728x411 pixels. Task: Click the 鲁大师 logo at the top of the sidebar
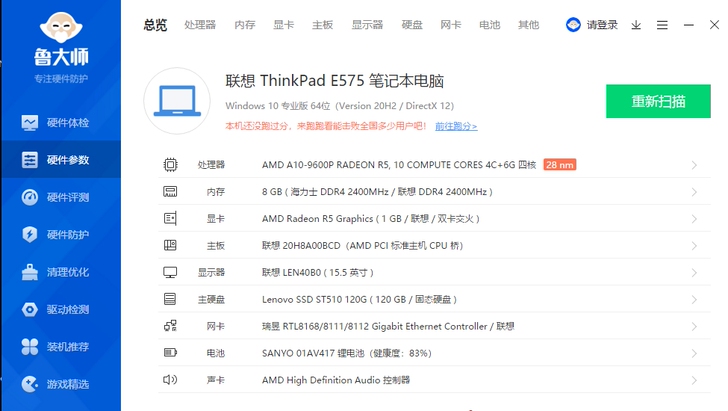[61, 39]
